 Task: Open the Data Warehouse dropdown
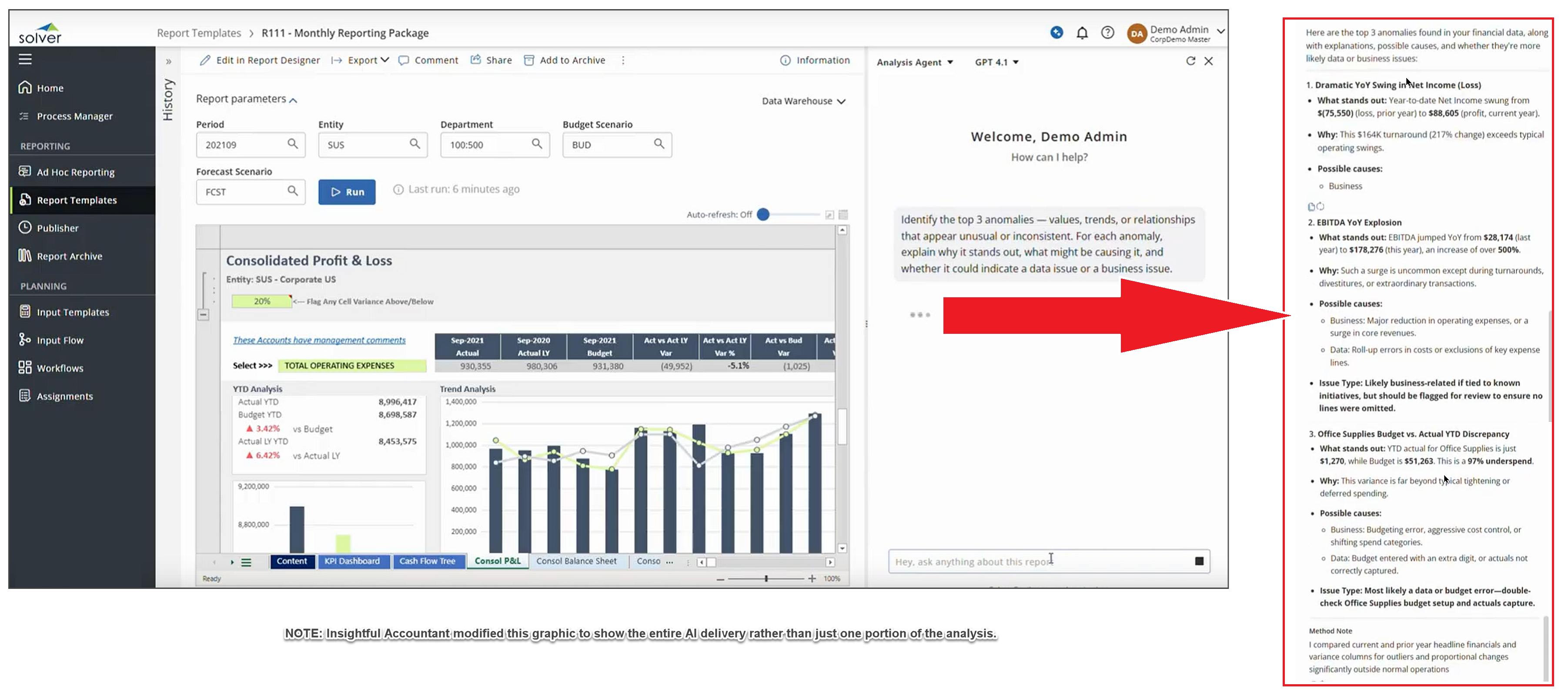pos(803,101)
